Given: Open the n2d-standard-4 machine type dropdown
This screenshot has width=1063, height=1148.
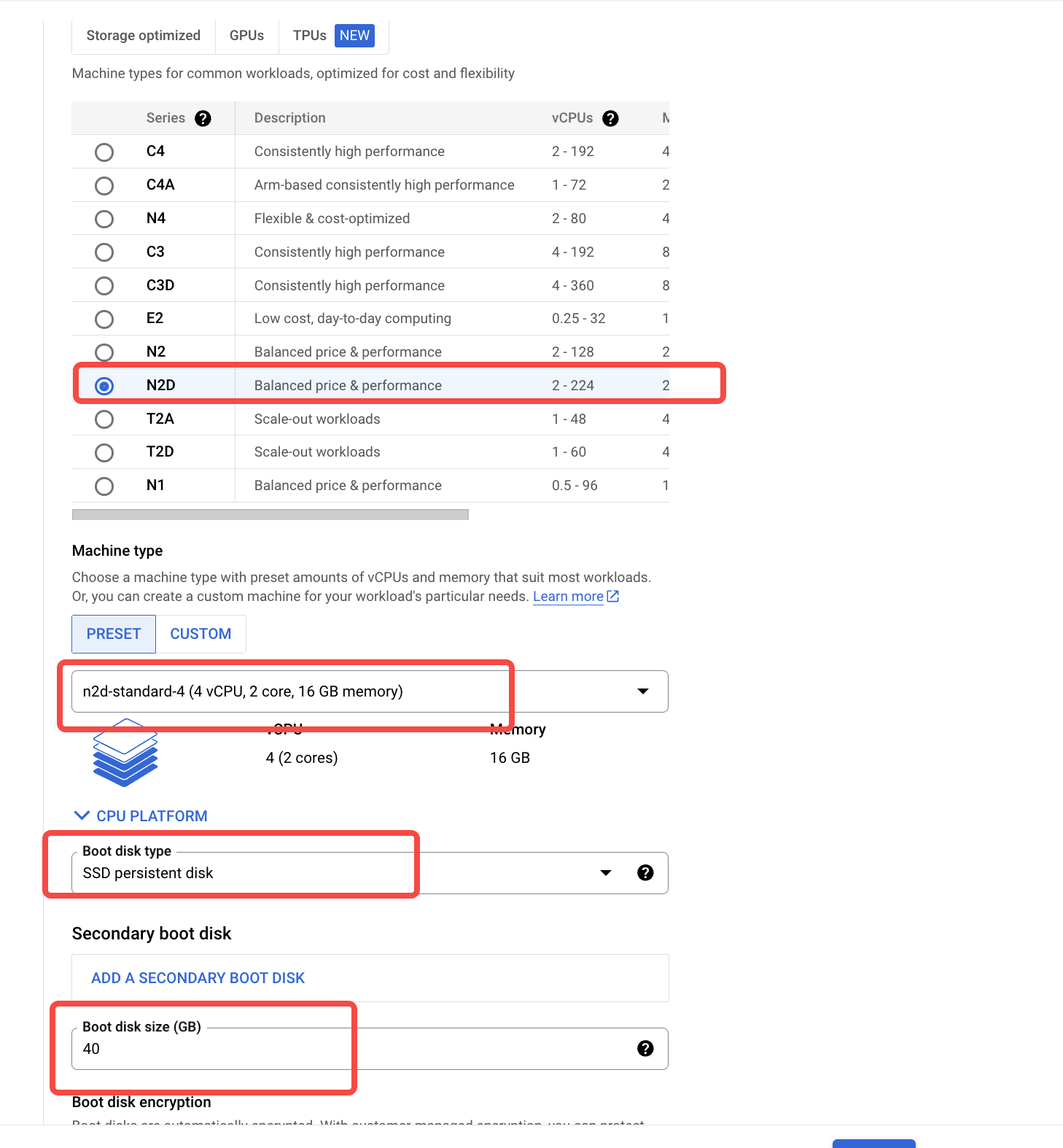Looking at the screenshot, I should (370, 691).
